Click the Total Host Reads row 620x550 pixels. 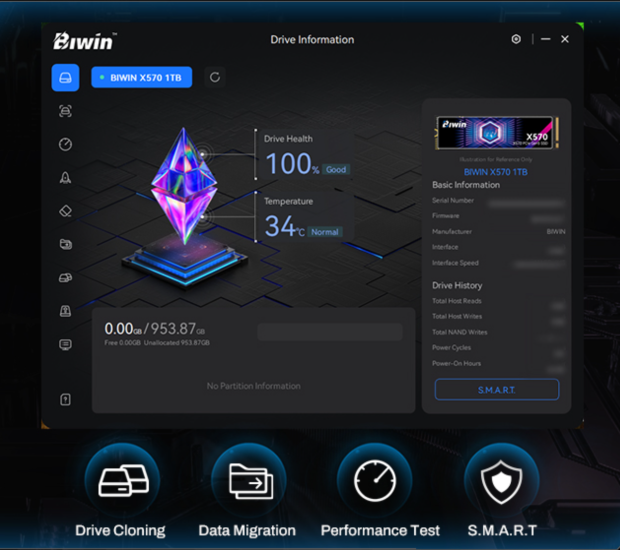[498, 301]
